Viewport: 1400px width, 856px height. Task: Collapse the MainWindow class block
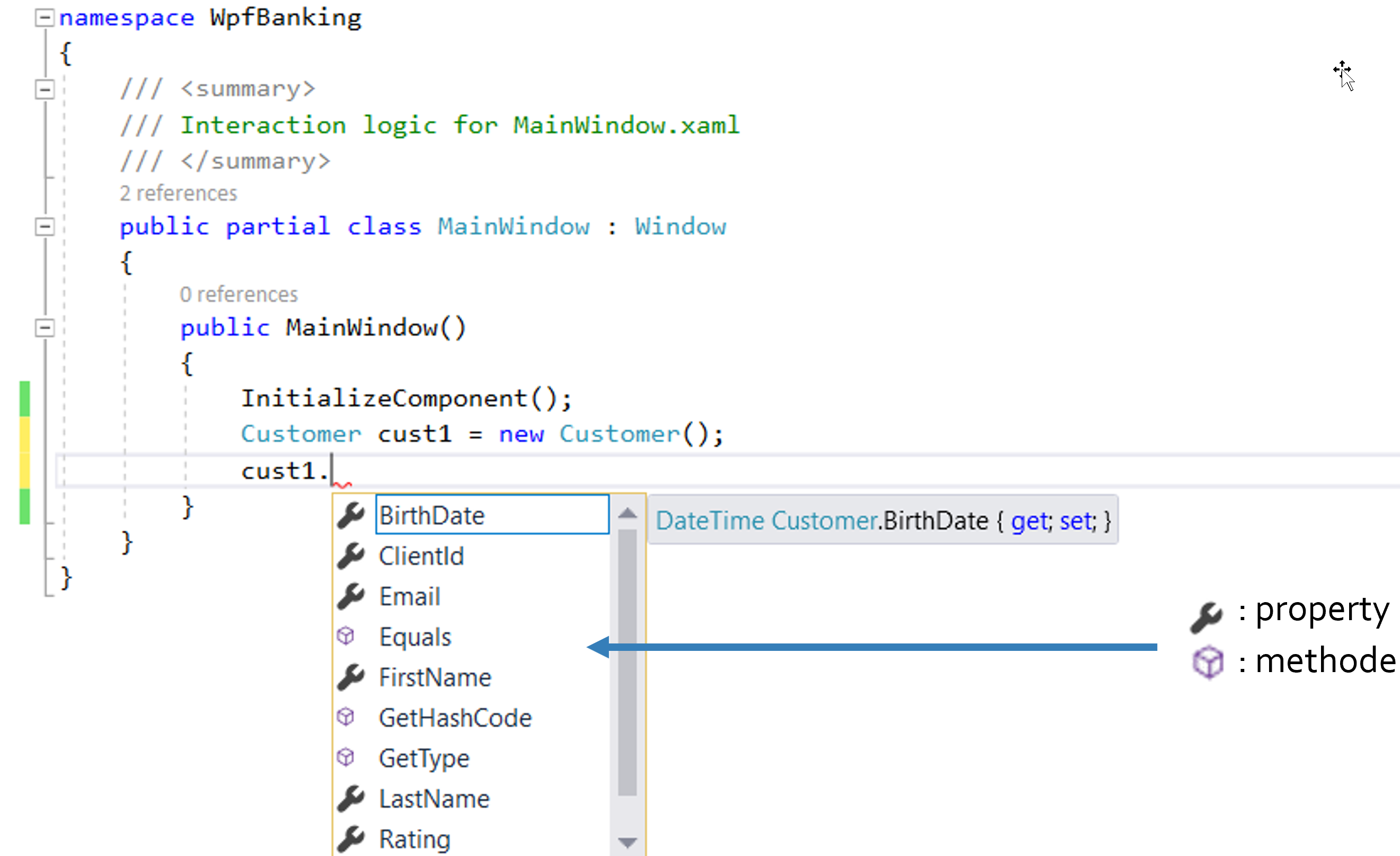pos(45,227)
